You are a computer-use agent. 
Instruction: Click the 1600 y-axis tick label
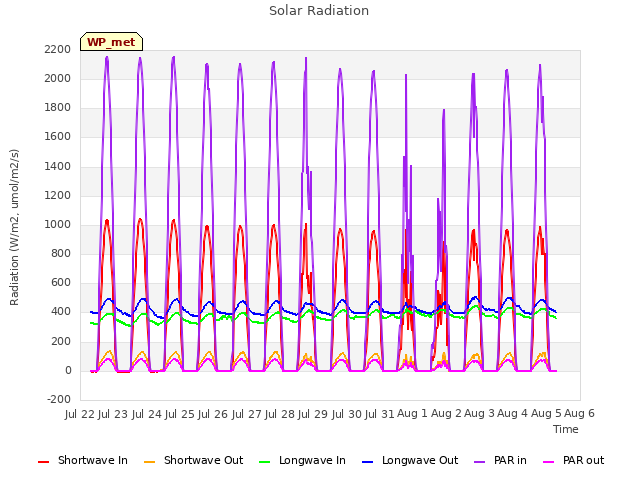coord(58,137)
